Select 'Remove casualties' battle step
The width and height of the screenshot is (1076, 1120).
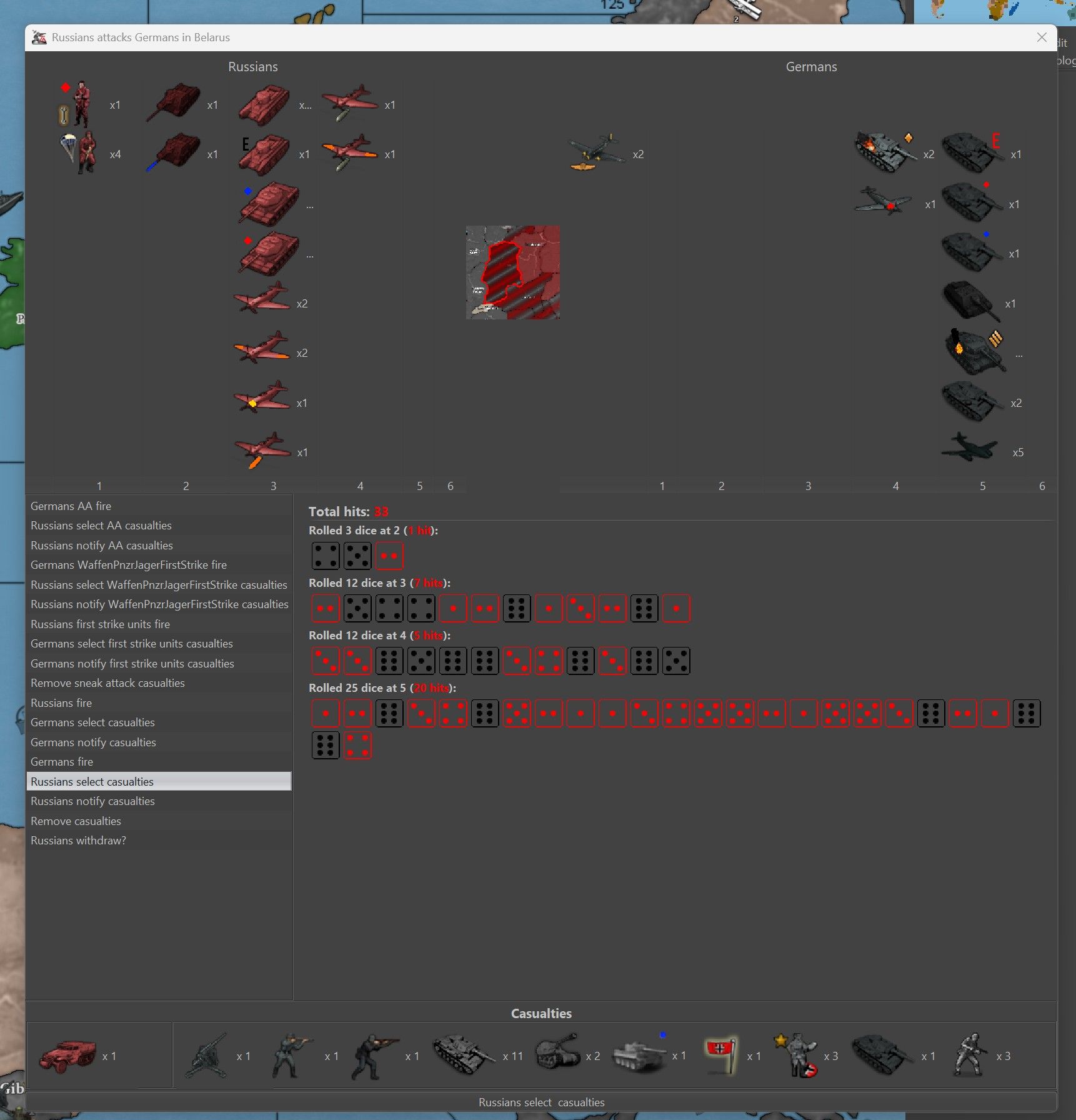point(159,821)
